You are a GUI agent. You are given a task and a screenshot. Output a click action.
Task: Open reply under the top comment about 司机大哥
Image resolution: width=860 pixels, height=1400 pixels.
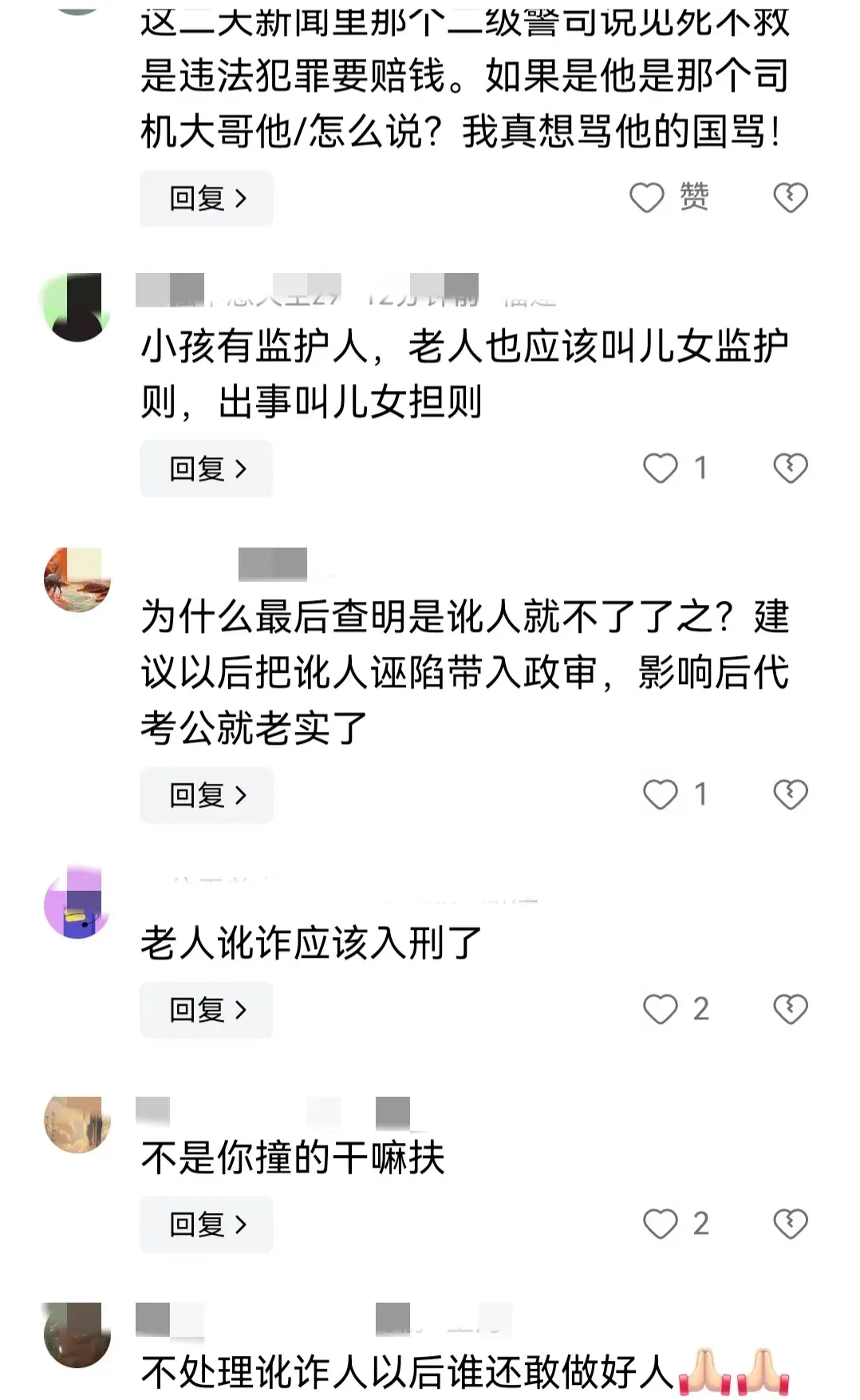click(x=207, y=198)
